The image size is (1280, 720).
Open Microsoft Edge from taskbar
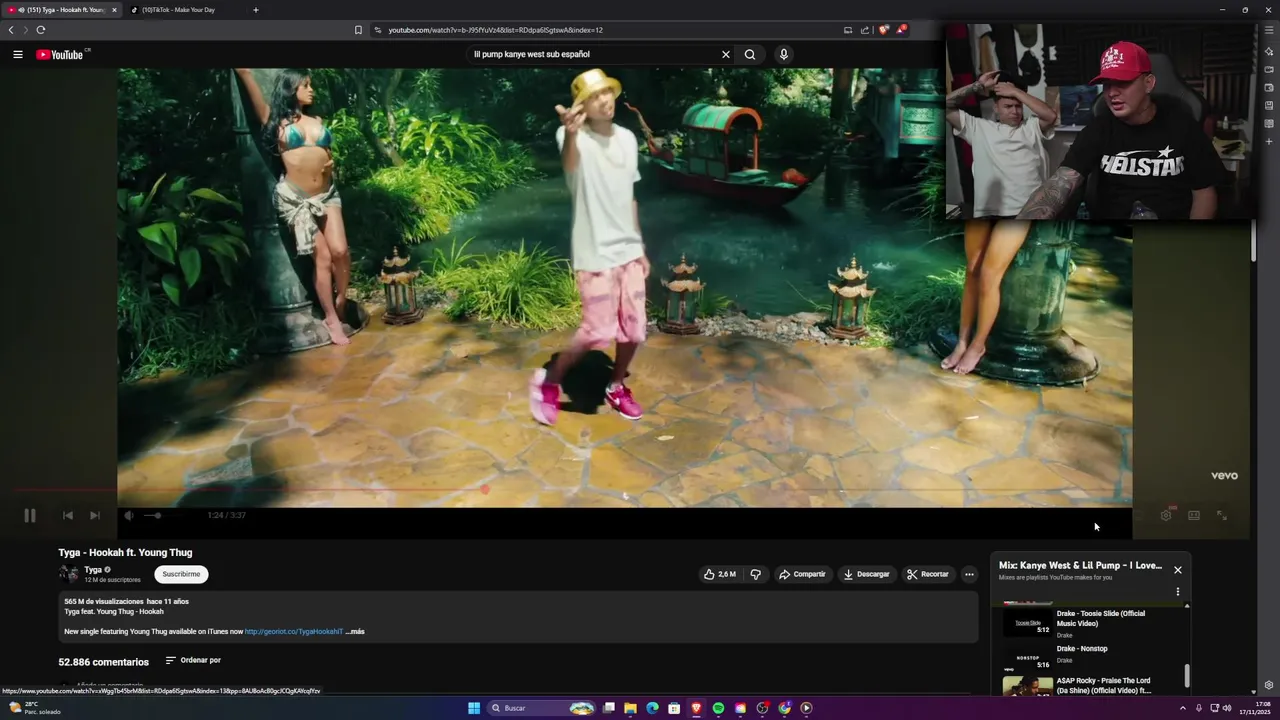(x=652, y=708)
